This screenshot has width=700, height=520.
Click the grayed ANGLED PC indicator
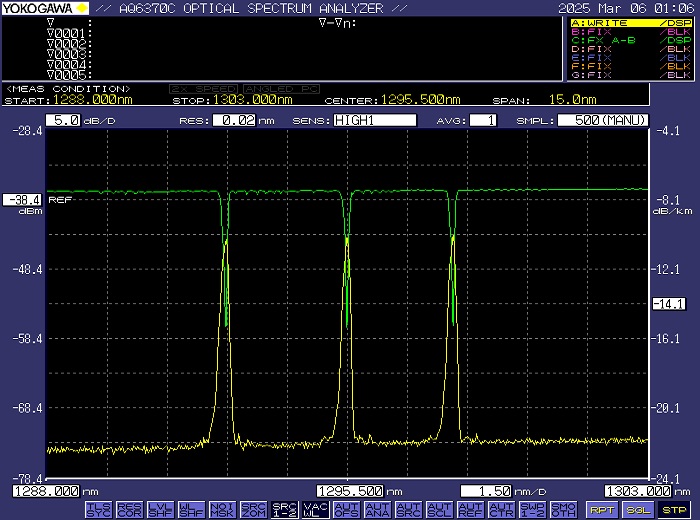coord(281,89)
